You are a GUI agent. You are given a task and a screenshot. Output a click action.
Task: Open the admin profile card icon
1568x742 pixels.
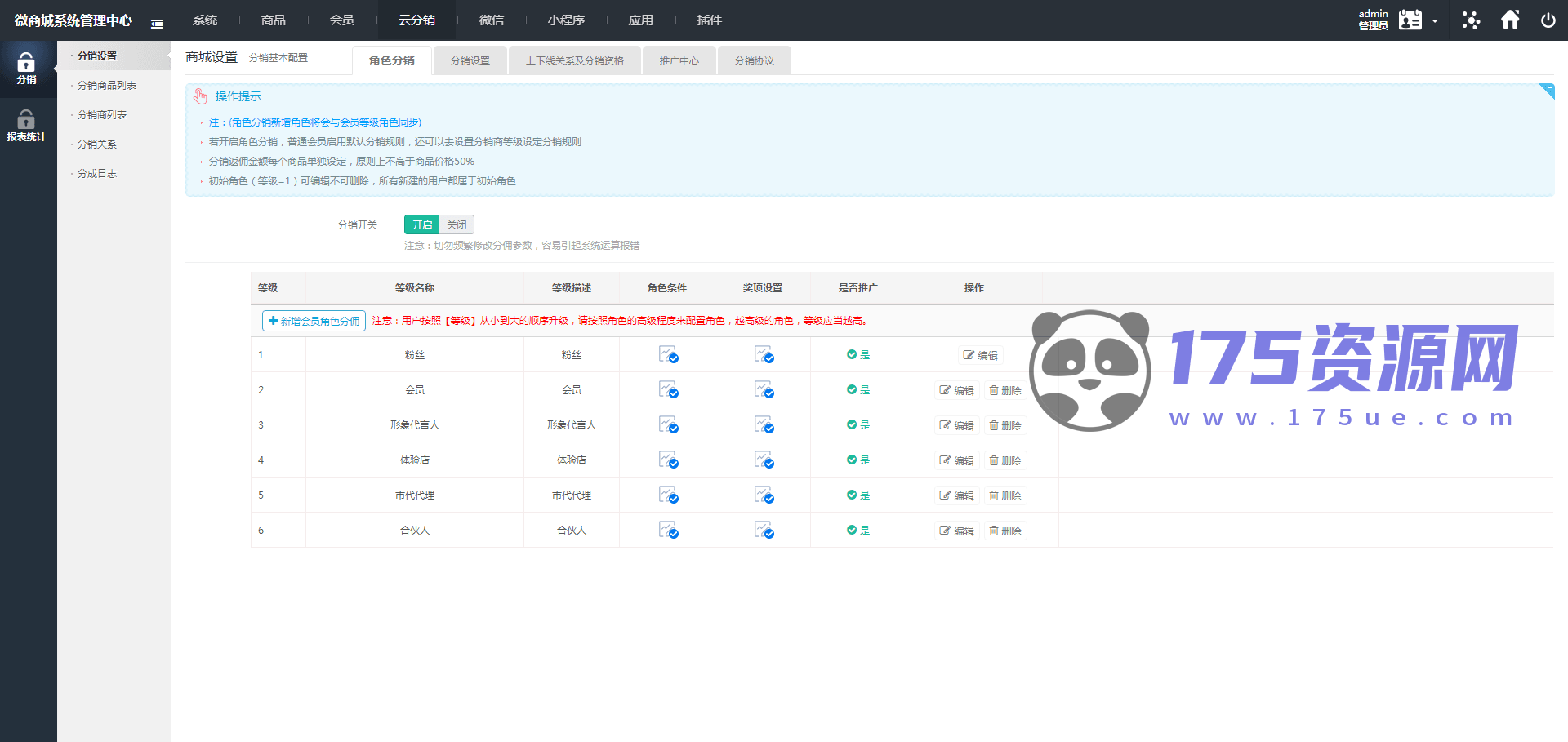click(1410, 20)
